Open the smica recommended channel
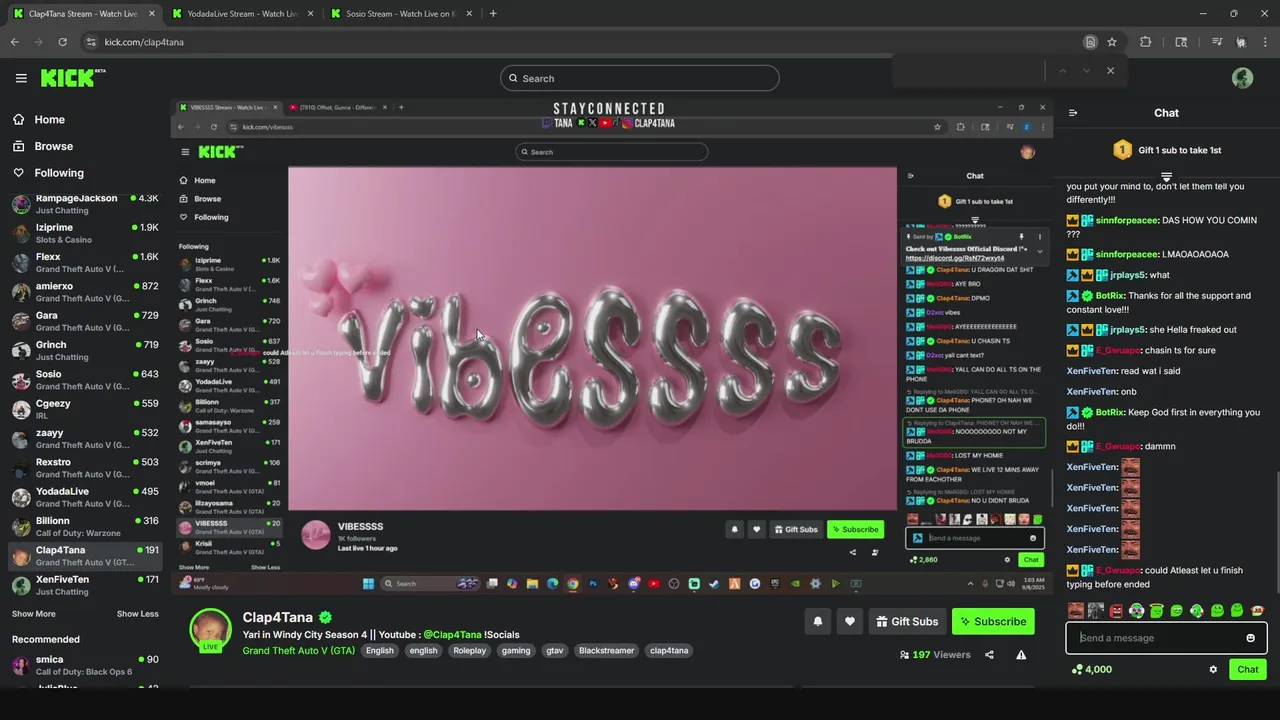This screenshot has height=720, width=1280. point(85,665)
